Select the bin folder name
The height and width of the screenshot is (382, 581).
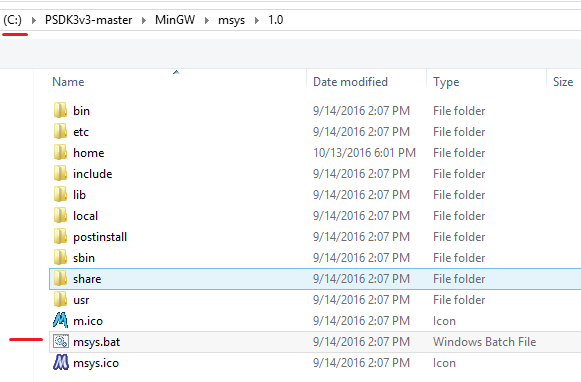82,111
